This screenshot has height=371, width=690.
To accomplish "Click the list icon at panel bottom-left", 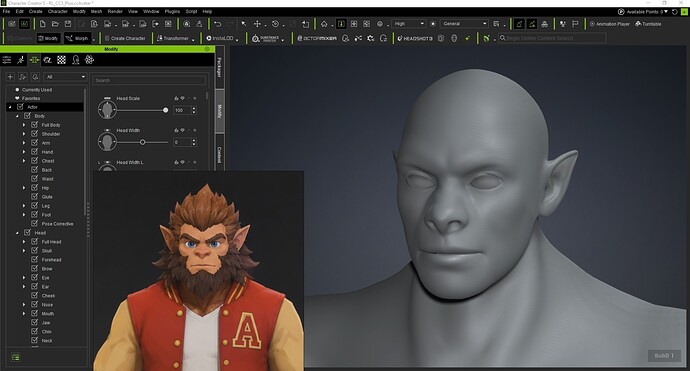I will 15,357.
